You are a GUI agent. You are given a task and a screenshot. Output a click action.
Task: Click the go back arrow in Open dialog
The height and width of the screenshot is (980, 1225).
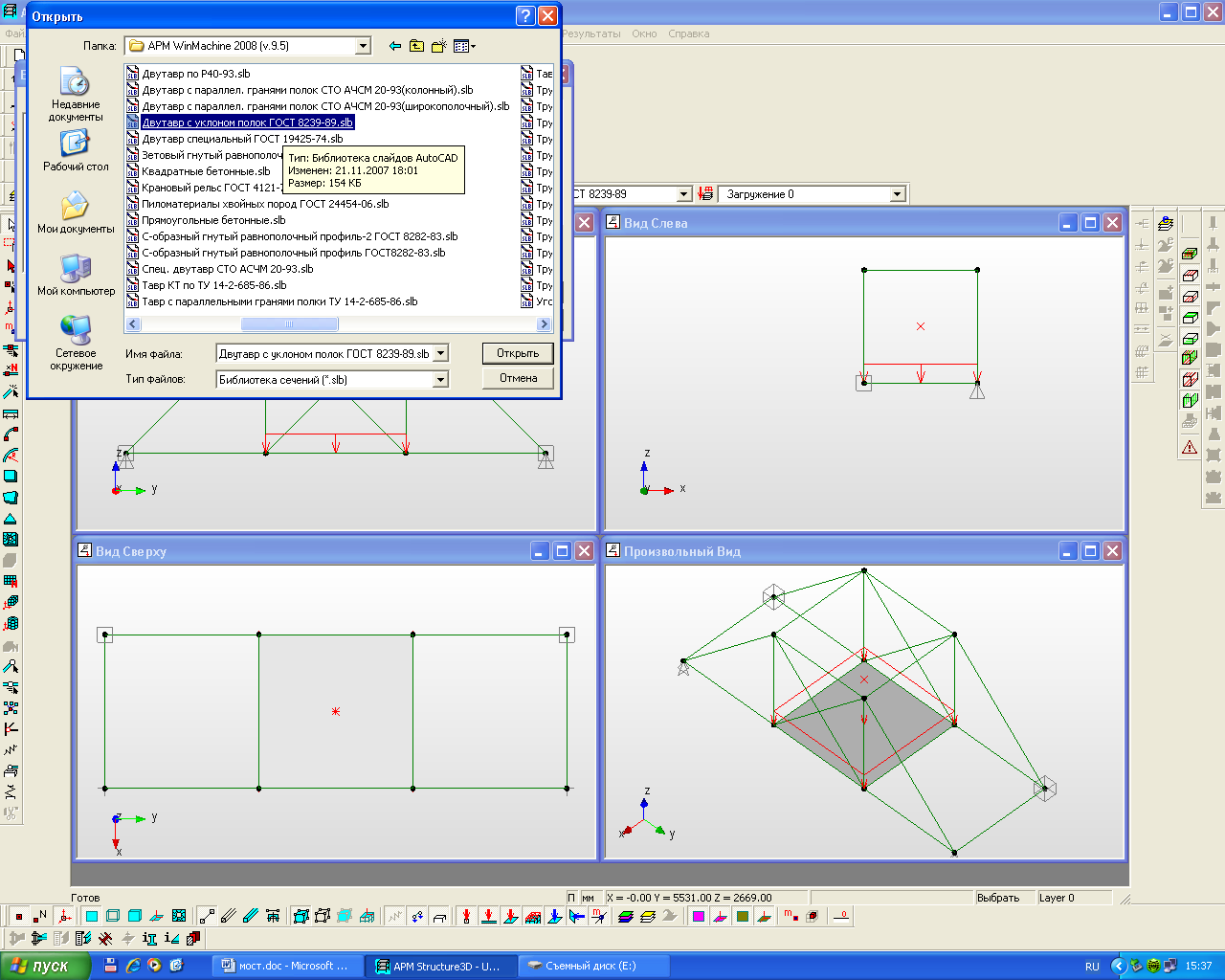click(395, 46)
